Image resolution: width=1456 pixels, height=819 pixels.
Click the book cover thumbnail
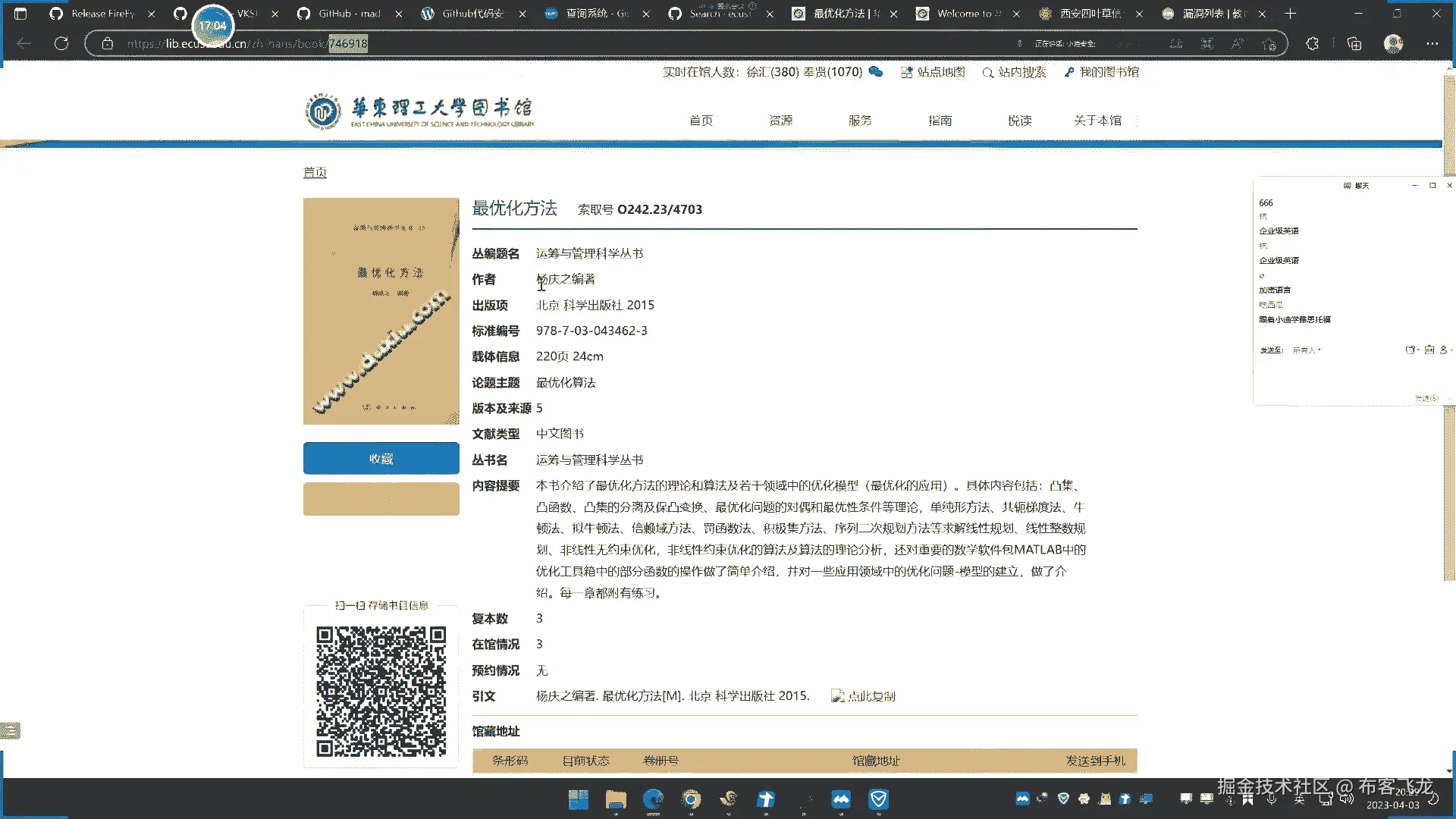pyautogui.click(x=381, y=311)
